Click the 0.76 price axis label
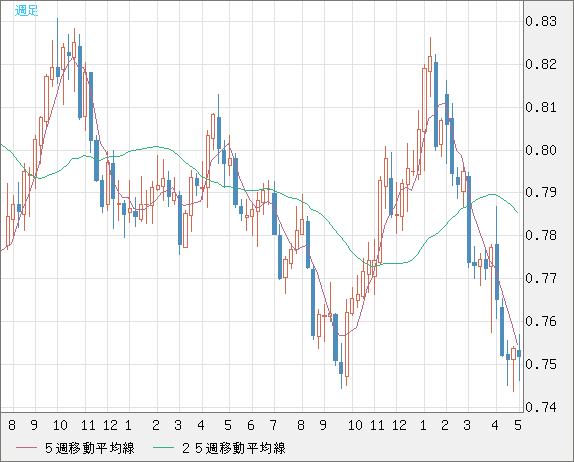The width and height of the screenshot is (574, 462). coord(541,321)
